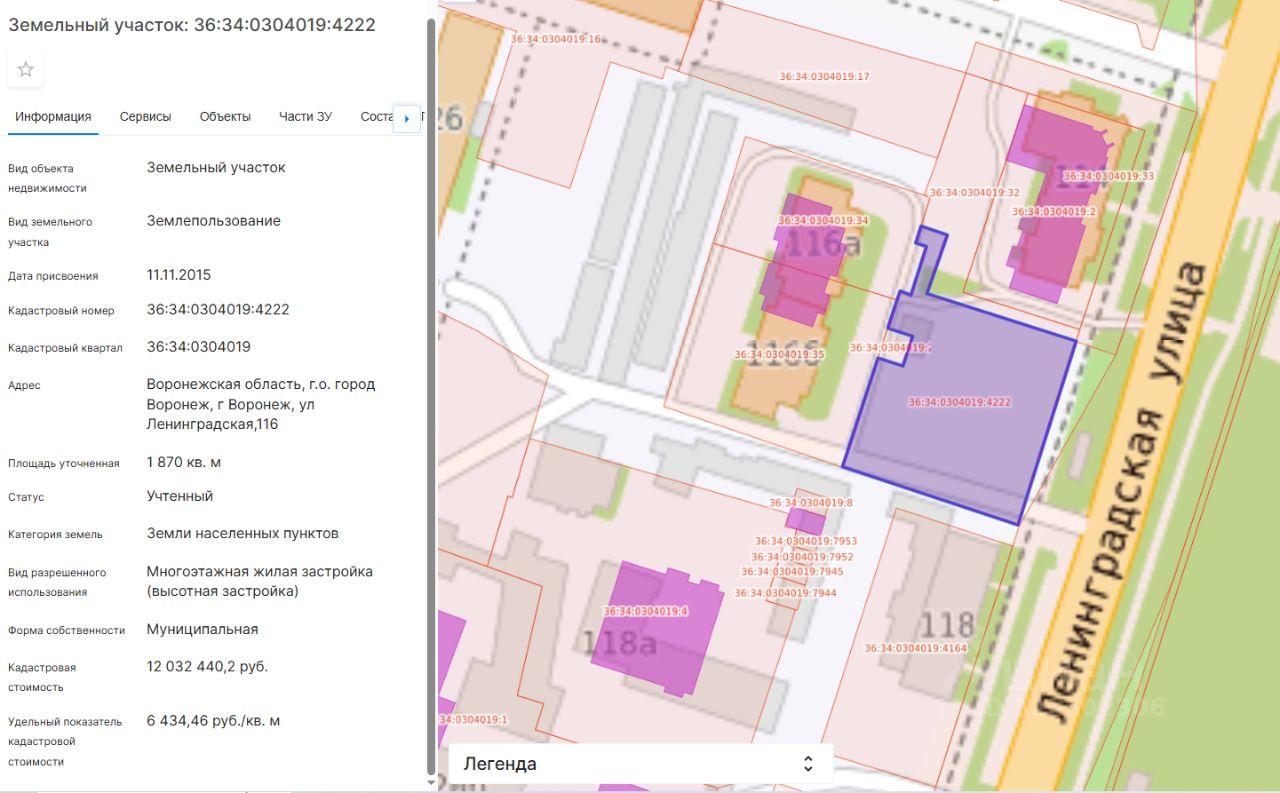Image resolution: width=1280 pixels, height=793 pixels.
Task: Click the 'Категория земель' field label
Action: click(55, 534)
